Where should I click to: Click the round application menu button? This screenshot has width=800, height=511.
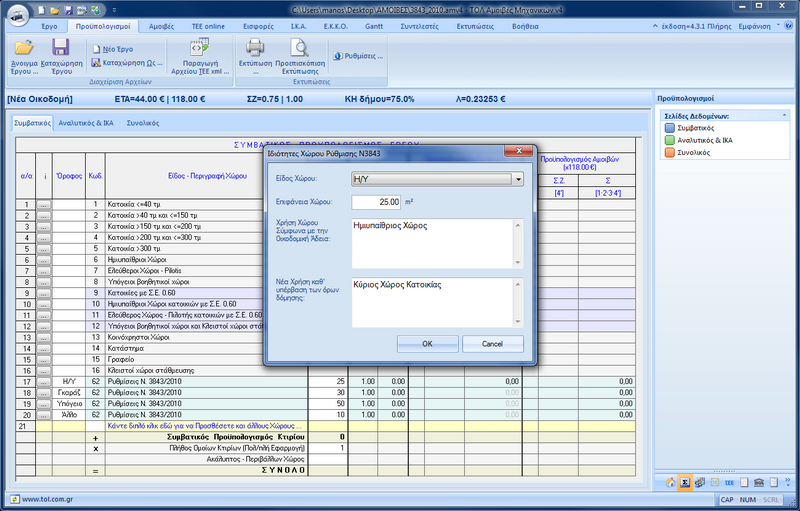click(16, 14)
